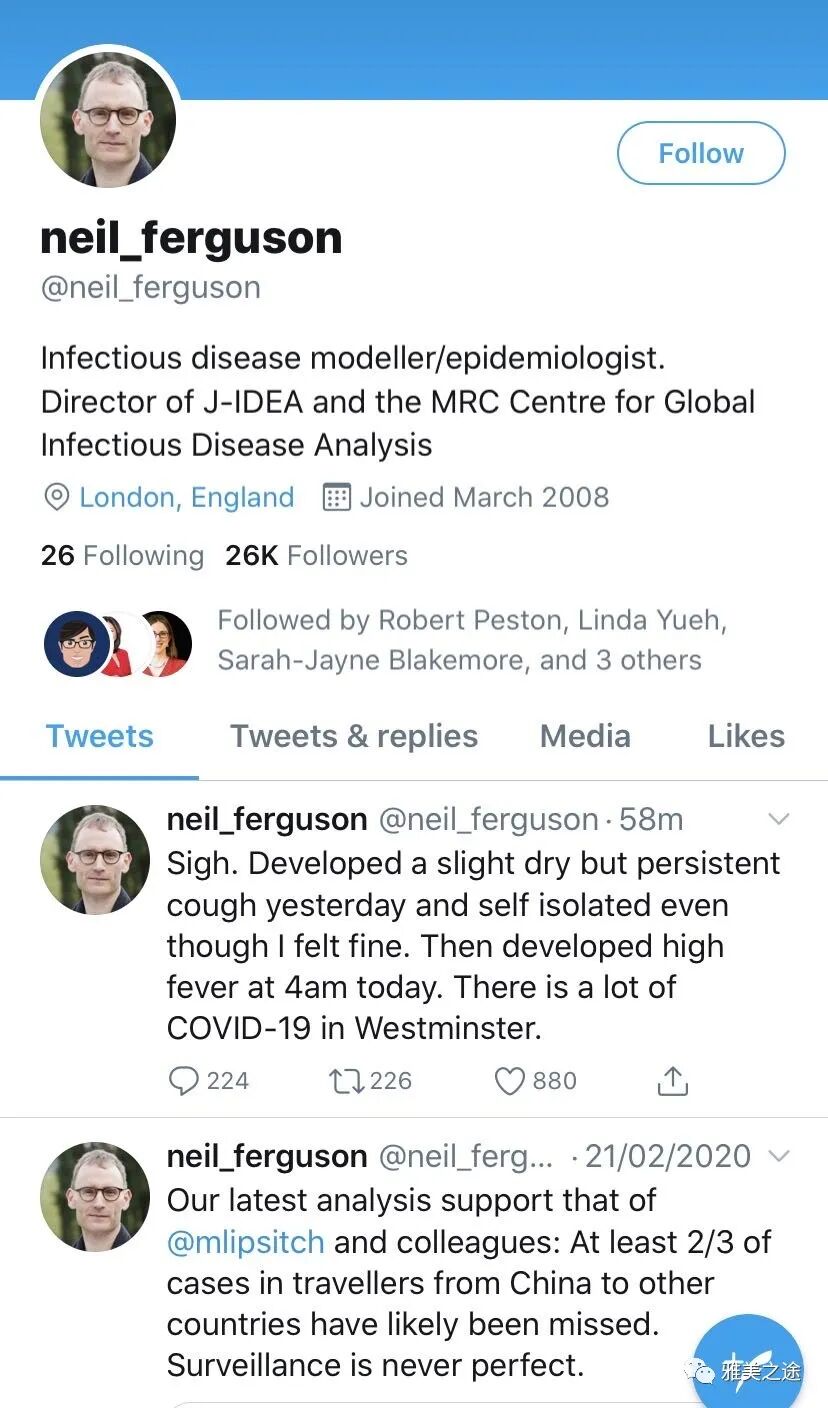Viewport: 828px width, 1408px height.
Task: Open the London, England location link
Action: 186,497
